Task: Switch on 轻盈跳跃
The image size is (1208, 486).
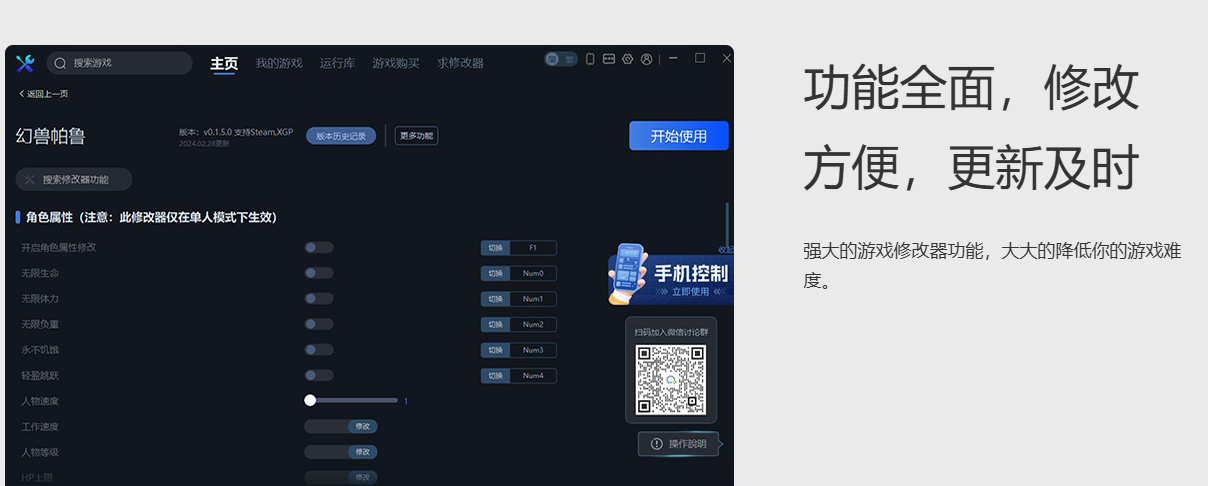Action: click(x=319, y=375)
